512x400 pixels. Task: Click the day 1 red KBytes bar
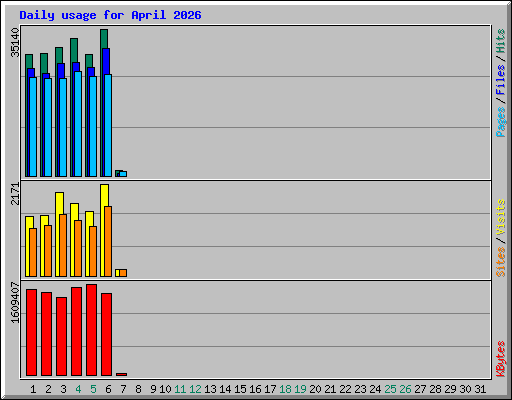[31, 333]
